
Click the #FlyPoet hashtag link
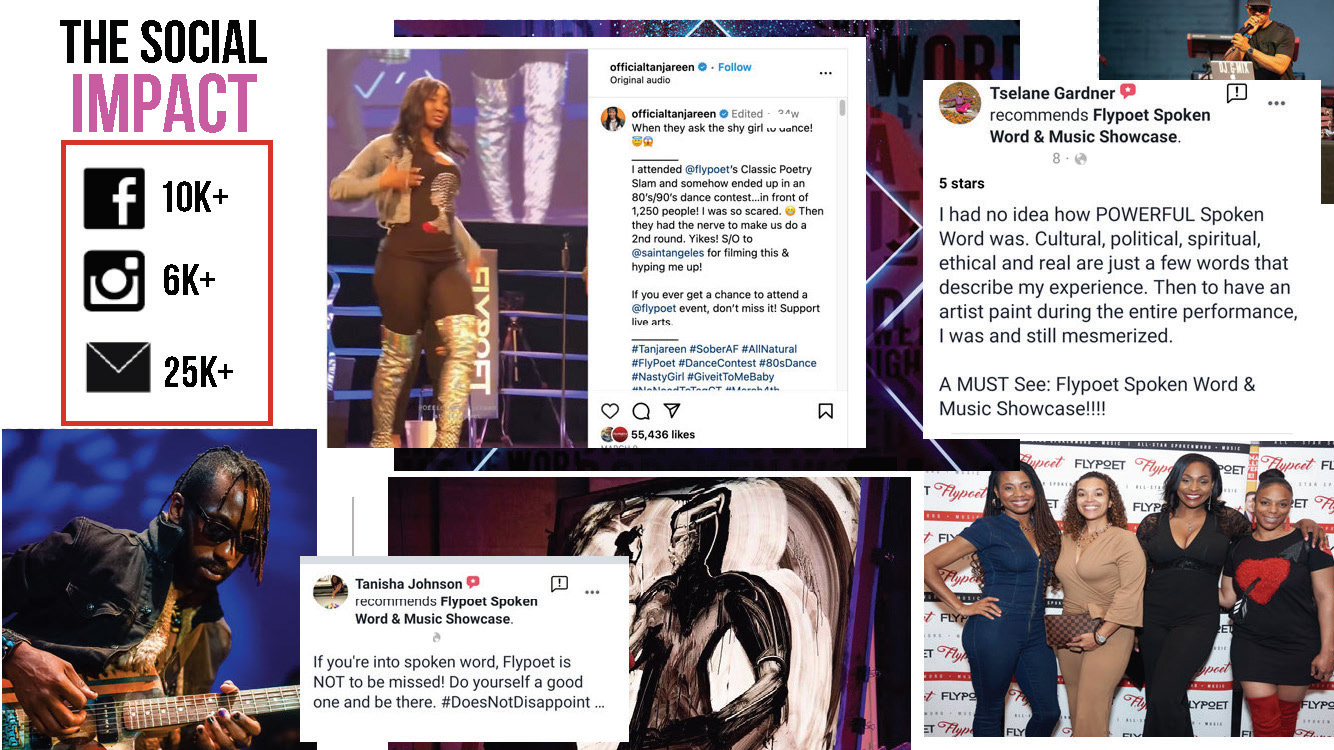click(653, 363)
